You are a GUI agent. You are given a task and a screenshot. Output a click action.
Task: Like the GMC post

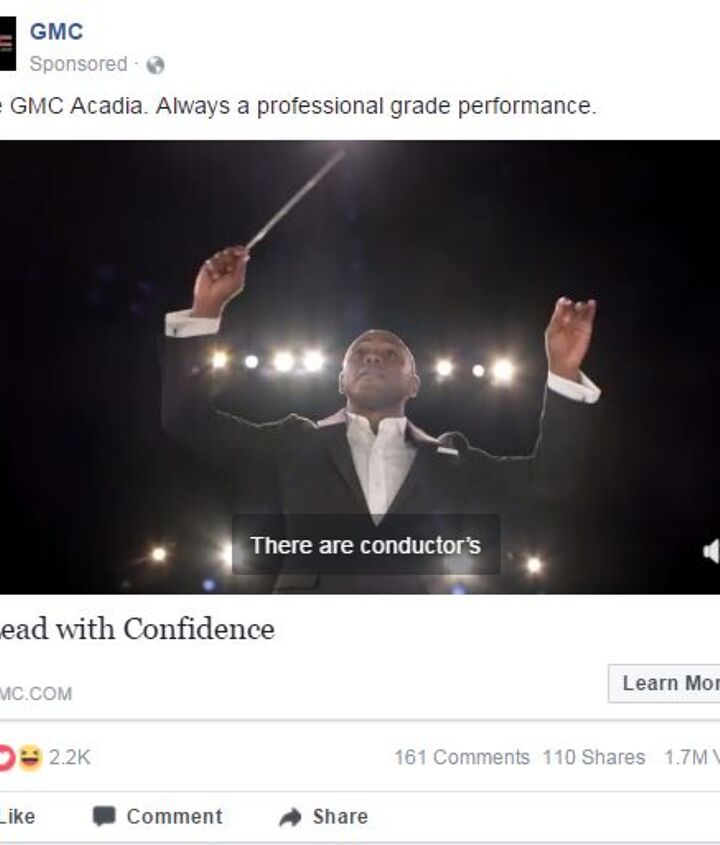pyautogui.click(x=16, y=817)
